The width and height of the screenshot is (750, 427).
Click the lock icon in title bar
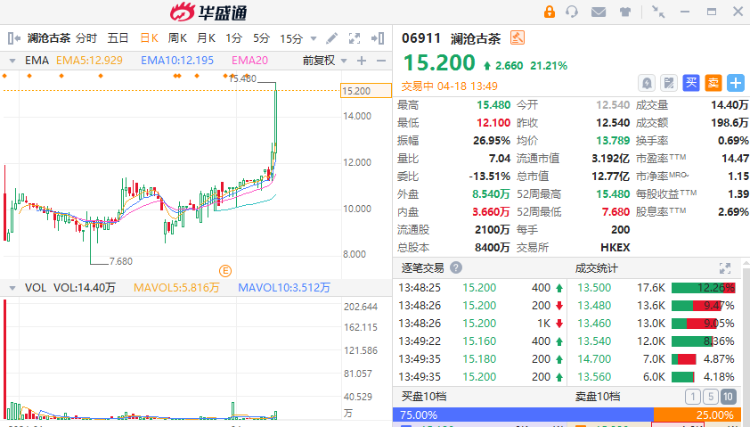coord(549,11)
